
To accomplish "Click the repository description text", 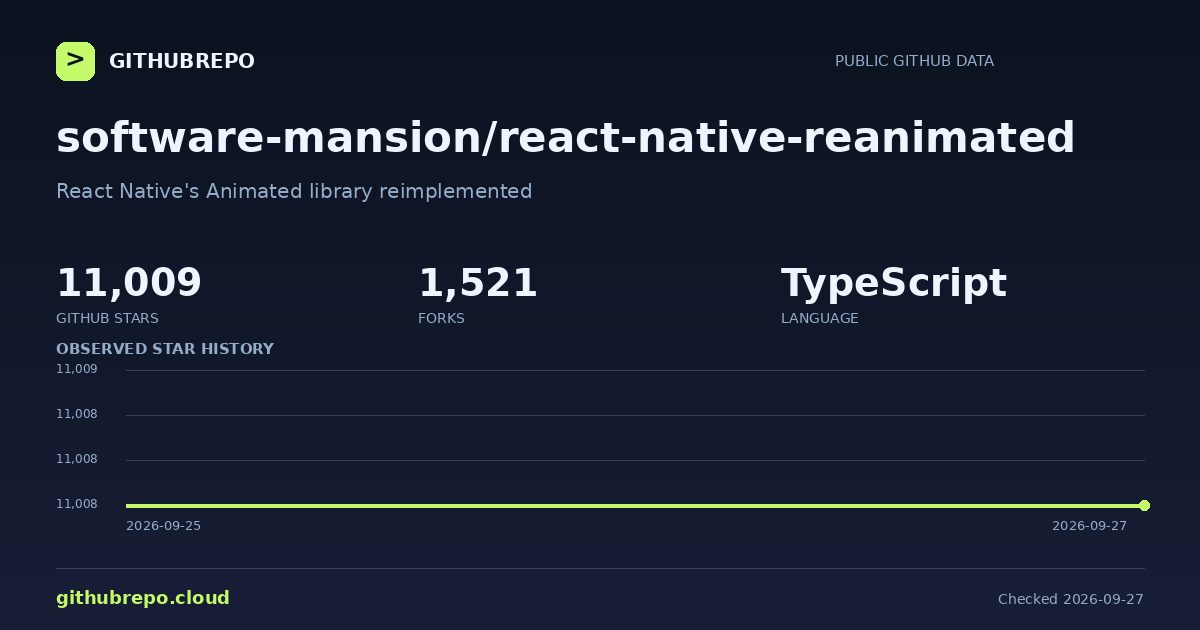I will tap(294, 191).
